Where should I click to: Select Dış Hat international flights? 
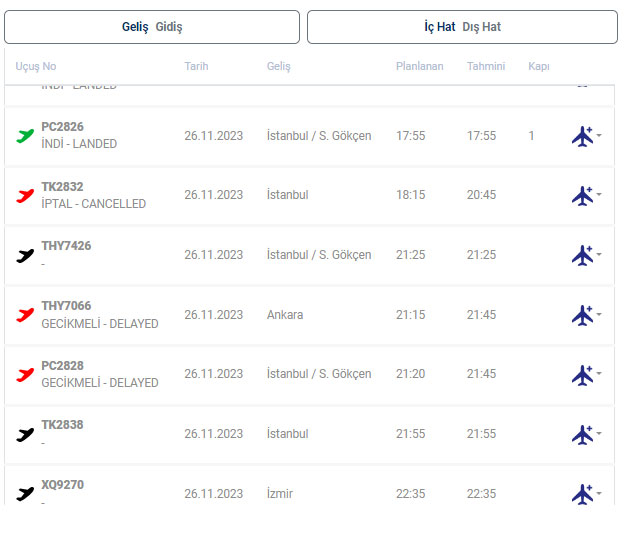click(x=482, y=27)
